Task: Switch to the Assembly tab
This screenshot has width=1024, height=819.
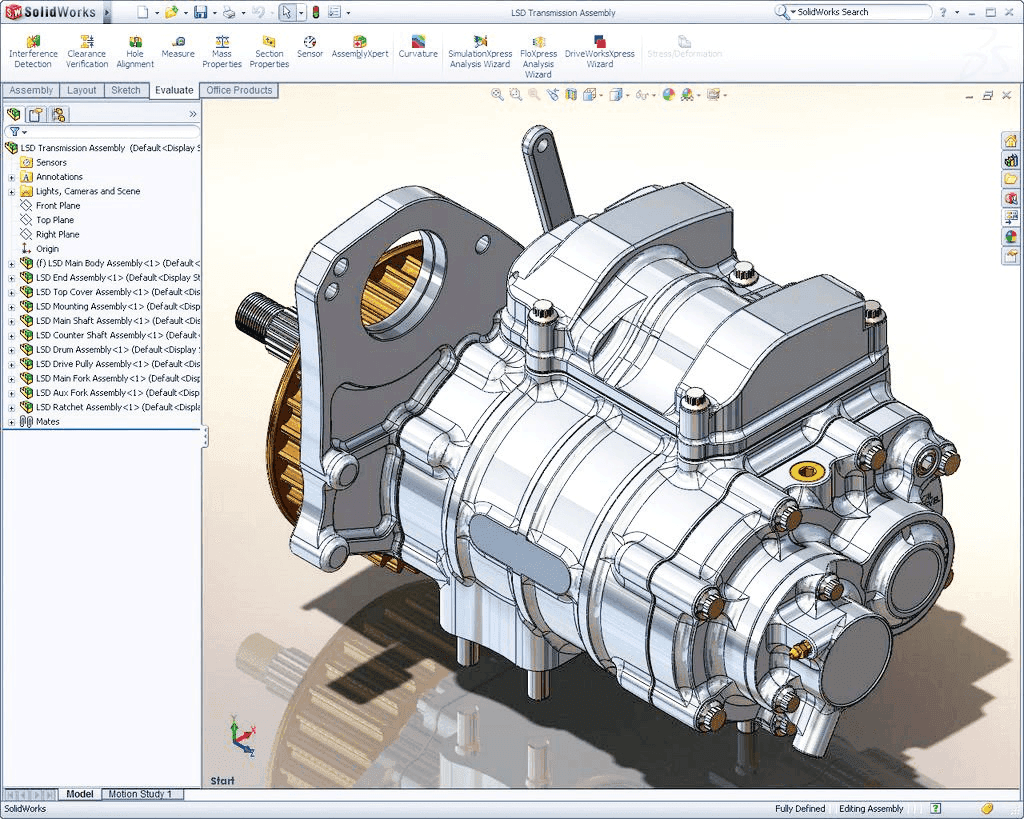Action: tap(31, 90)
